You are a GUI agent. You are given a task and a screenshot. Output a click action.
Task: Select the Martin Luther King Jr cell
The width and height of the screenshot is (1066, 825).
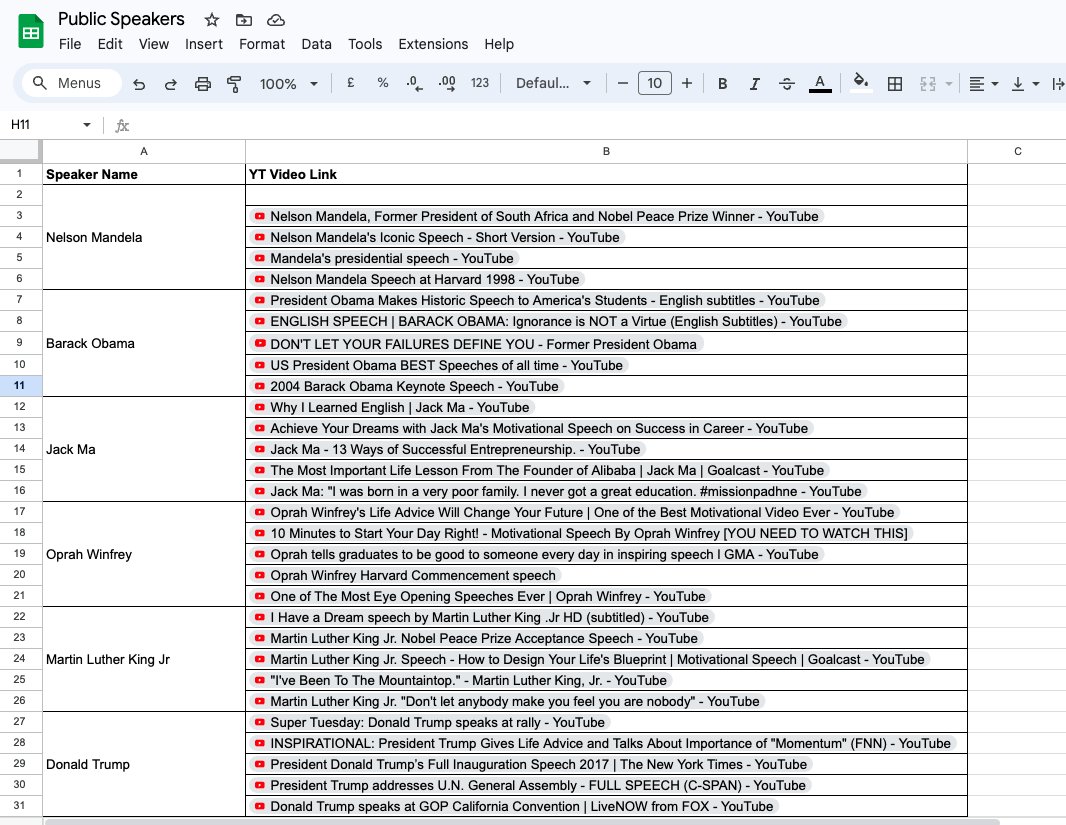(144, 659)
